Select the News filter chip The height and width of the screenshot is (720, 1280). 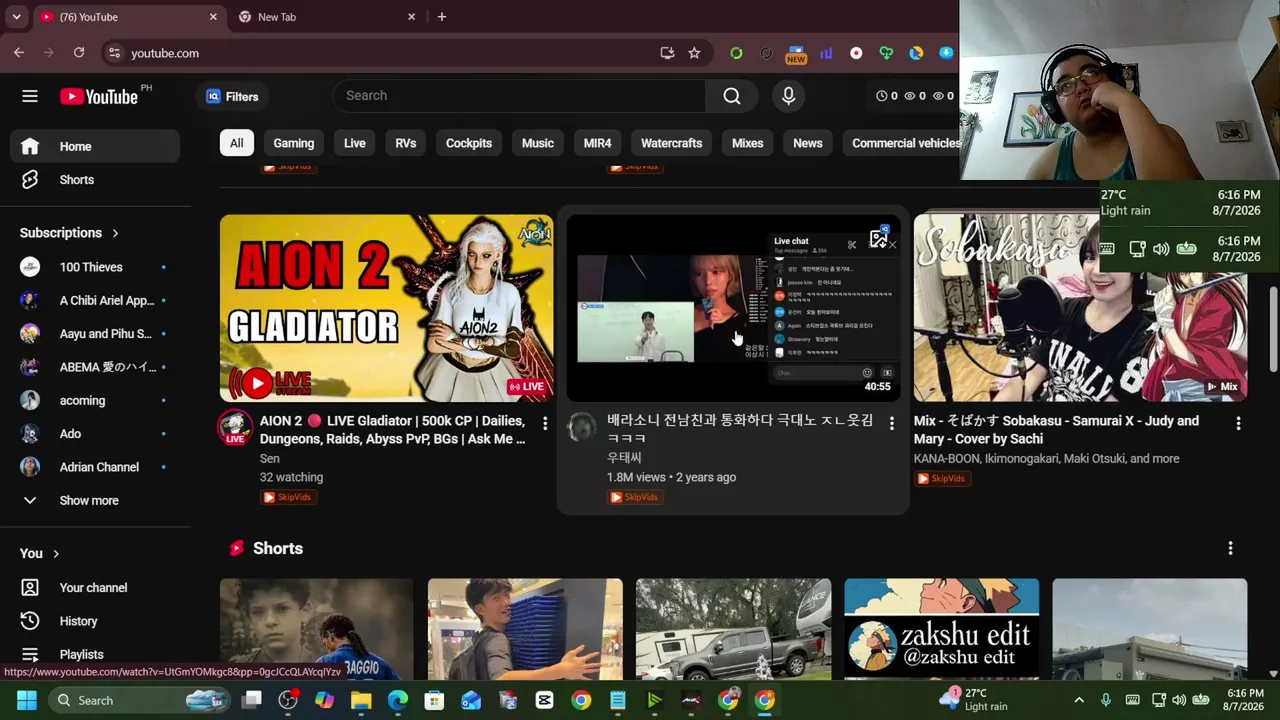tap(808, 143)
